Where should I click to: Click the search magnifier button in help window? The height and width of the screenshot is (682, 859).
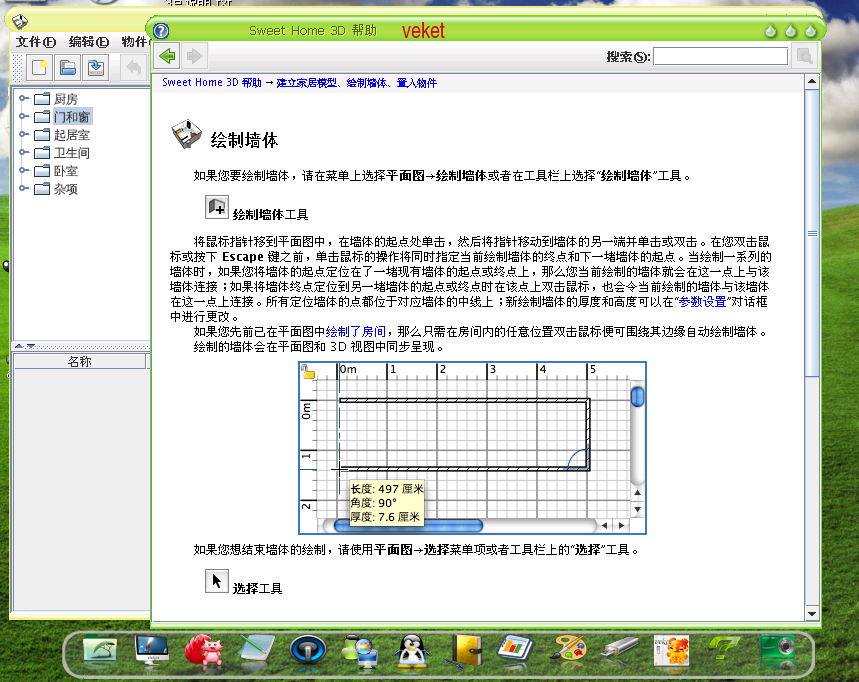click(804, 56)
